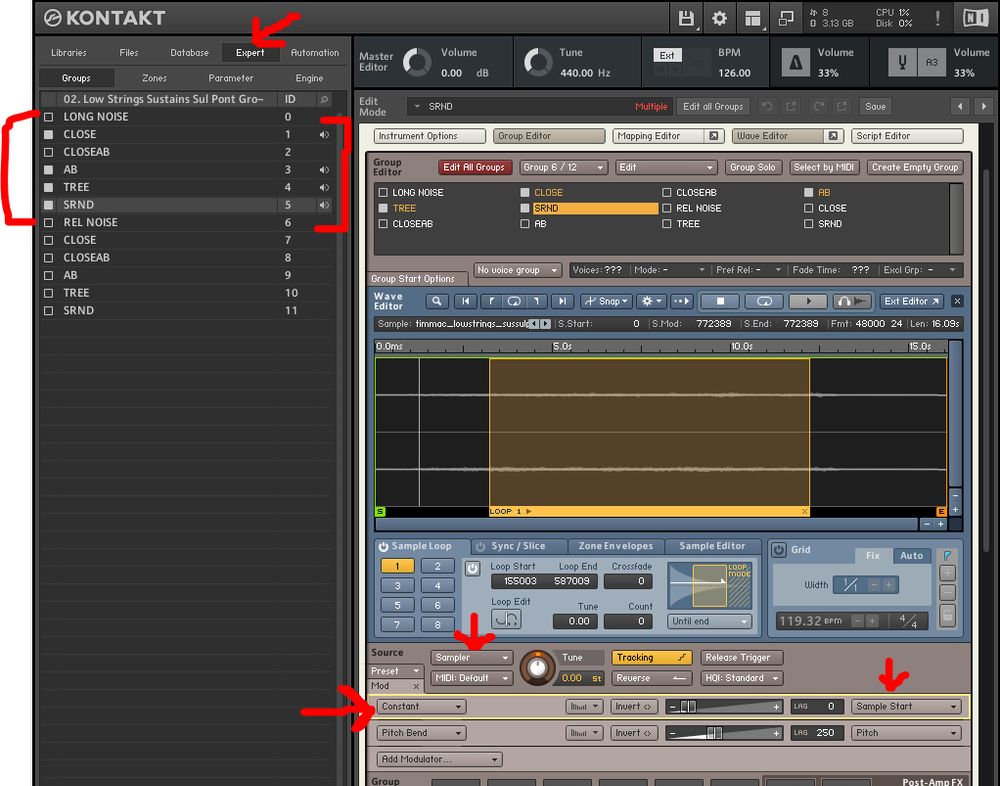1000x786 pixels.
Task: Switch to the Automation tab
Action: [x=314, y=53]
